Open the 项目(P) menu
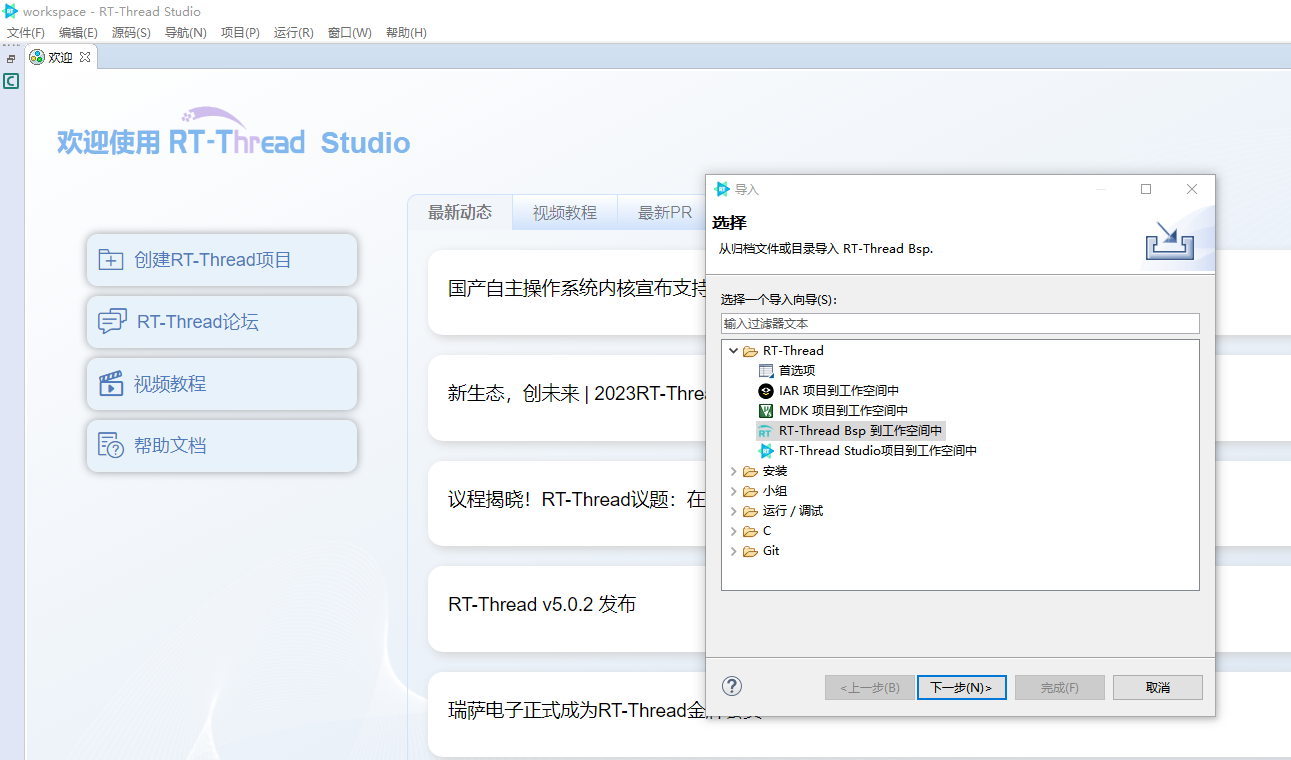The width and height of the screenshot is (1291, 760). click(x=240, y=33)
